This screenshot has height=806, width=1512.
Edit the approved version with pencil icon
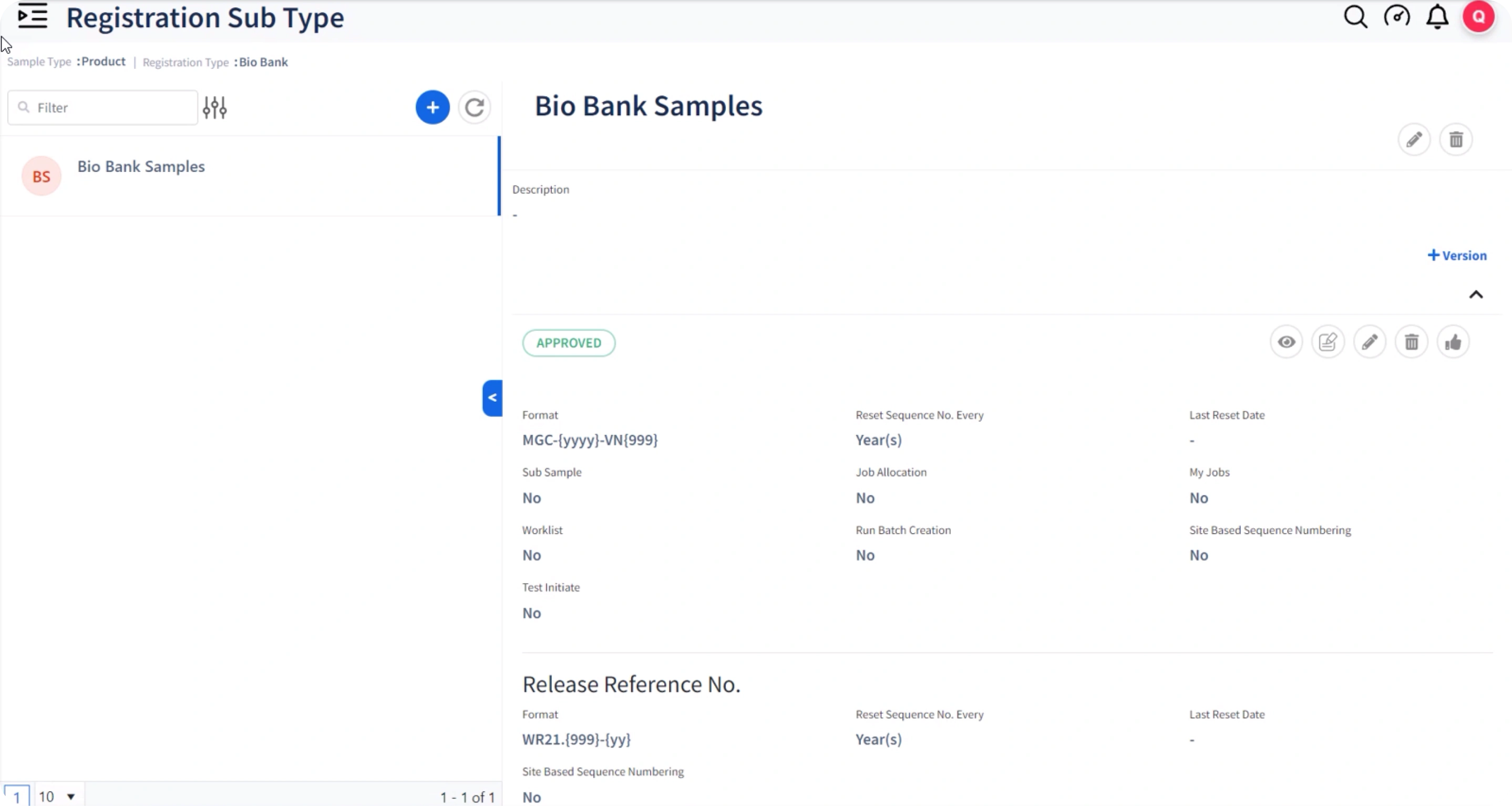(x=1370, y=342)
